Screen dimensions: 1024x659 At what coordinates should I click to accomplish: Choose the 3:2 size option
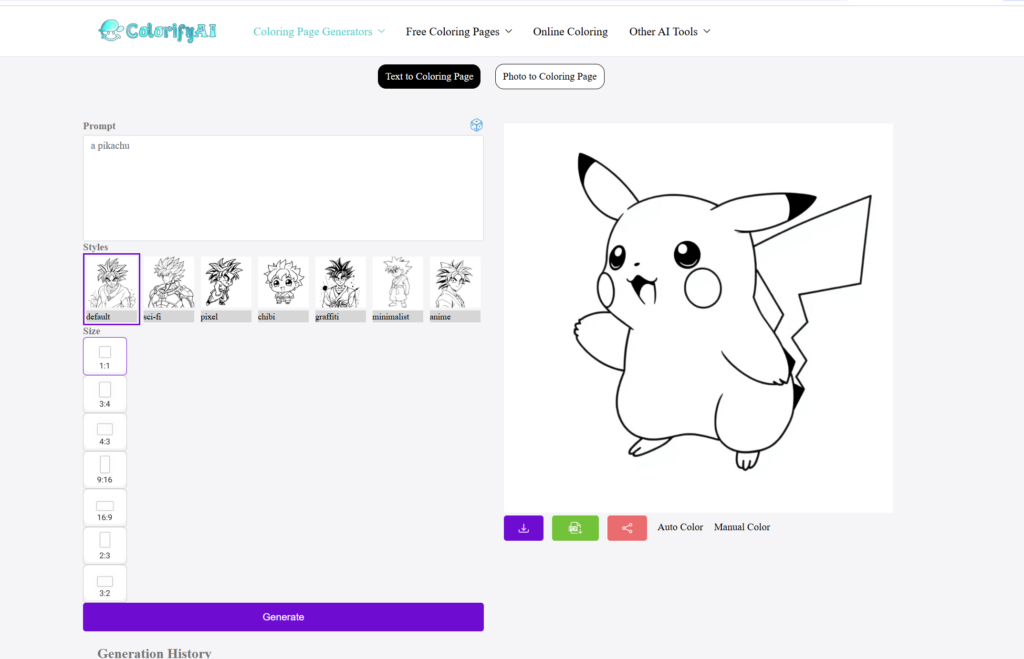[104, 584]
